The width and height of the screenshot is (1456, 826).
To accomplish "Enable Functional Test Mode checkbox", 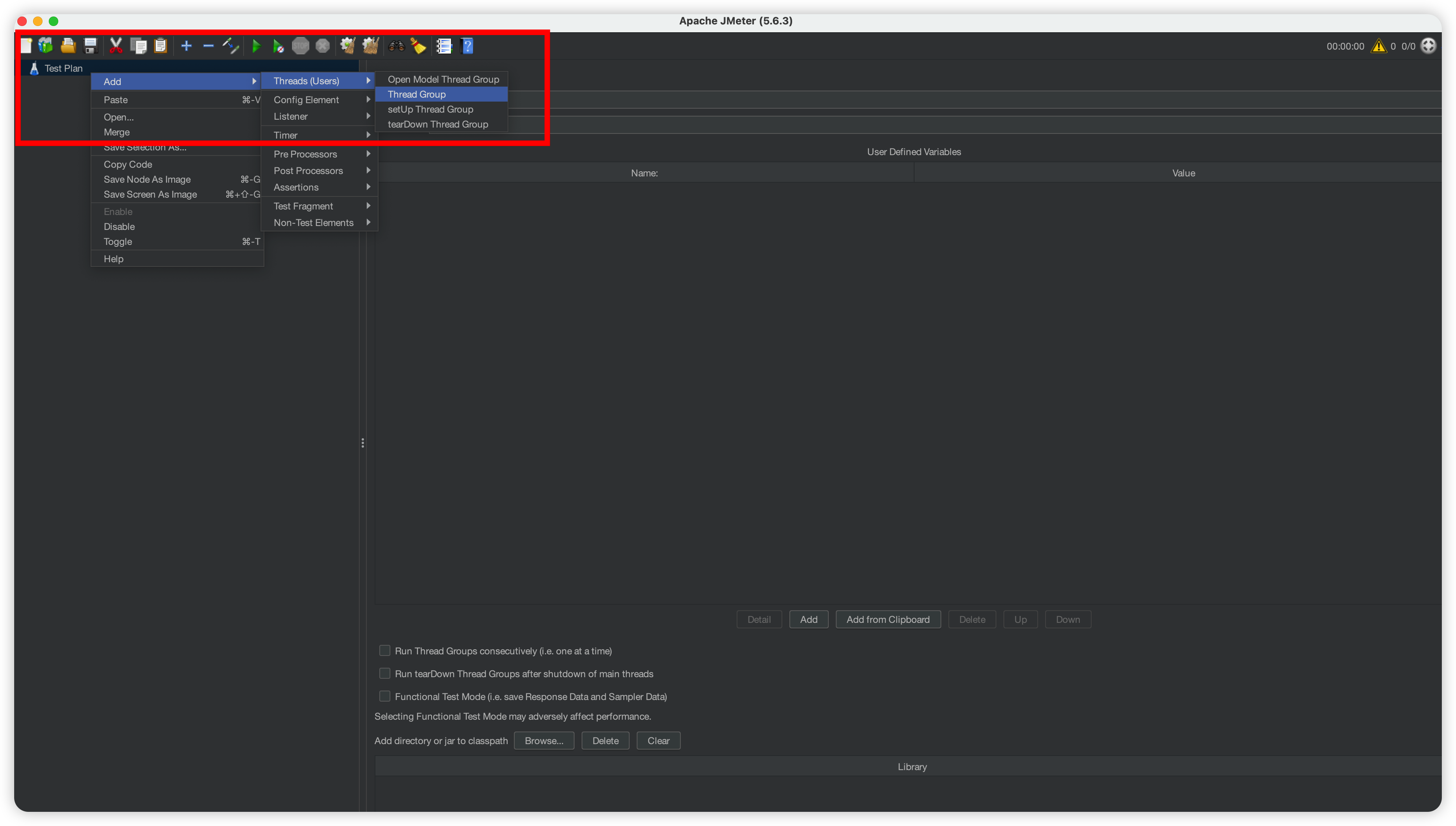I will tap(384, 696).
